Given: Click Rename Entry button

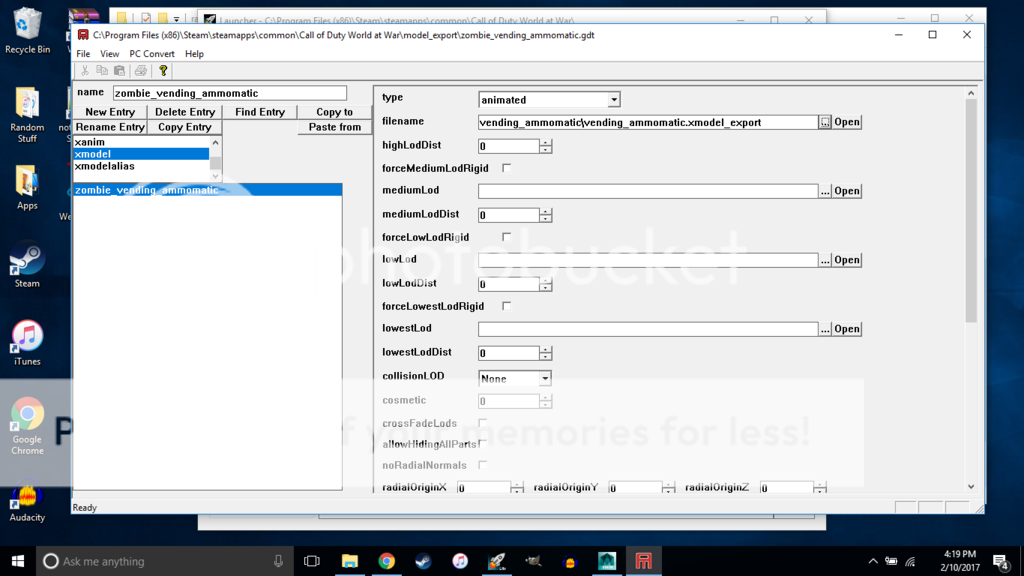Looking at the screenshot, I should (x=110, y=127).
